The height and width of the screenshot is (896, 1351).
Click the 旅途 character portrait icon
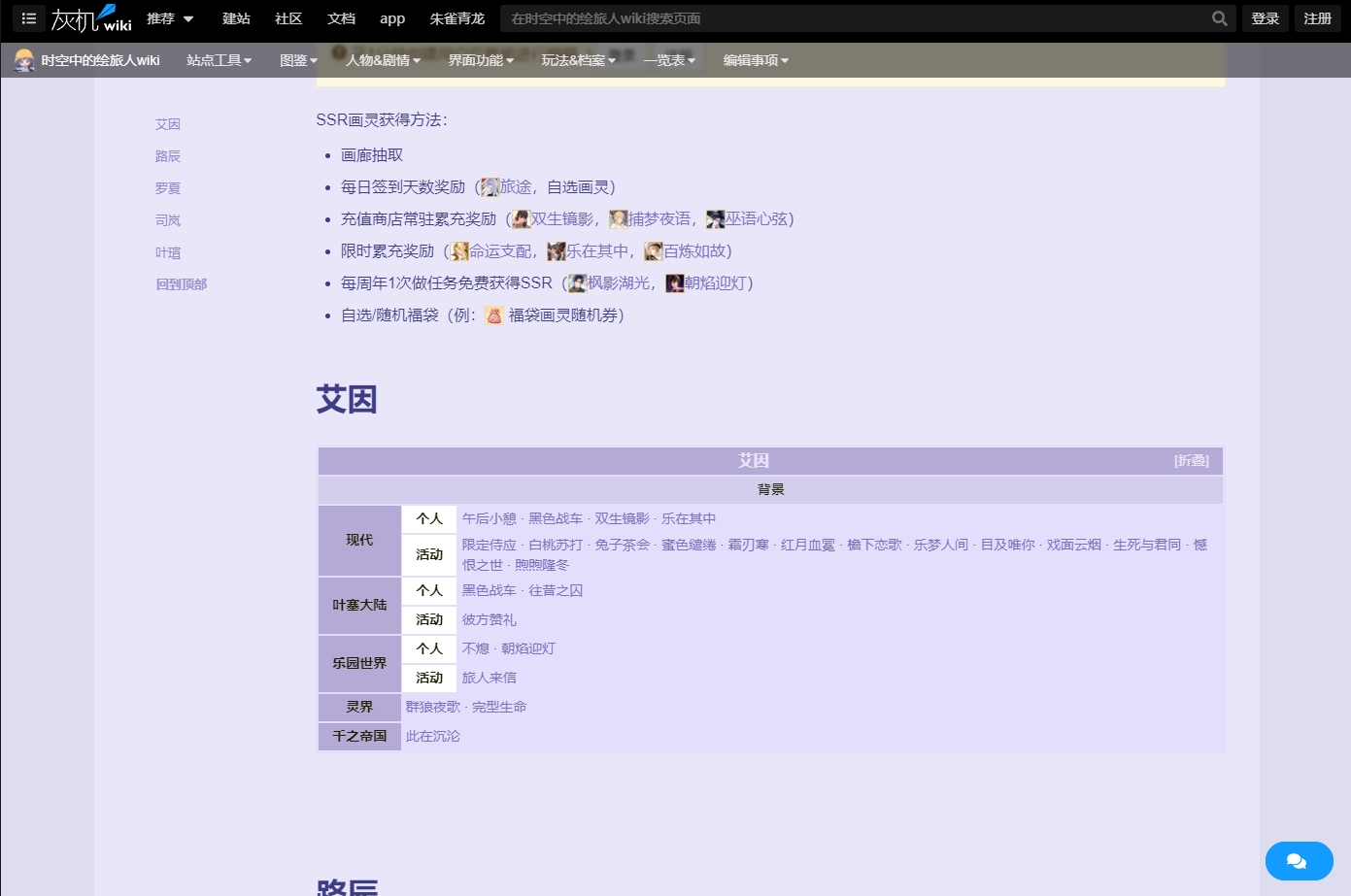491,186
